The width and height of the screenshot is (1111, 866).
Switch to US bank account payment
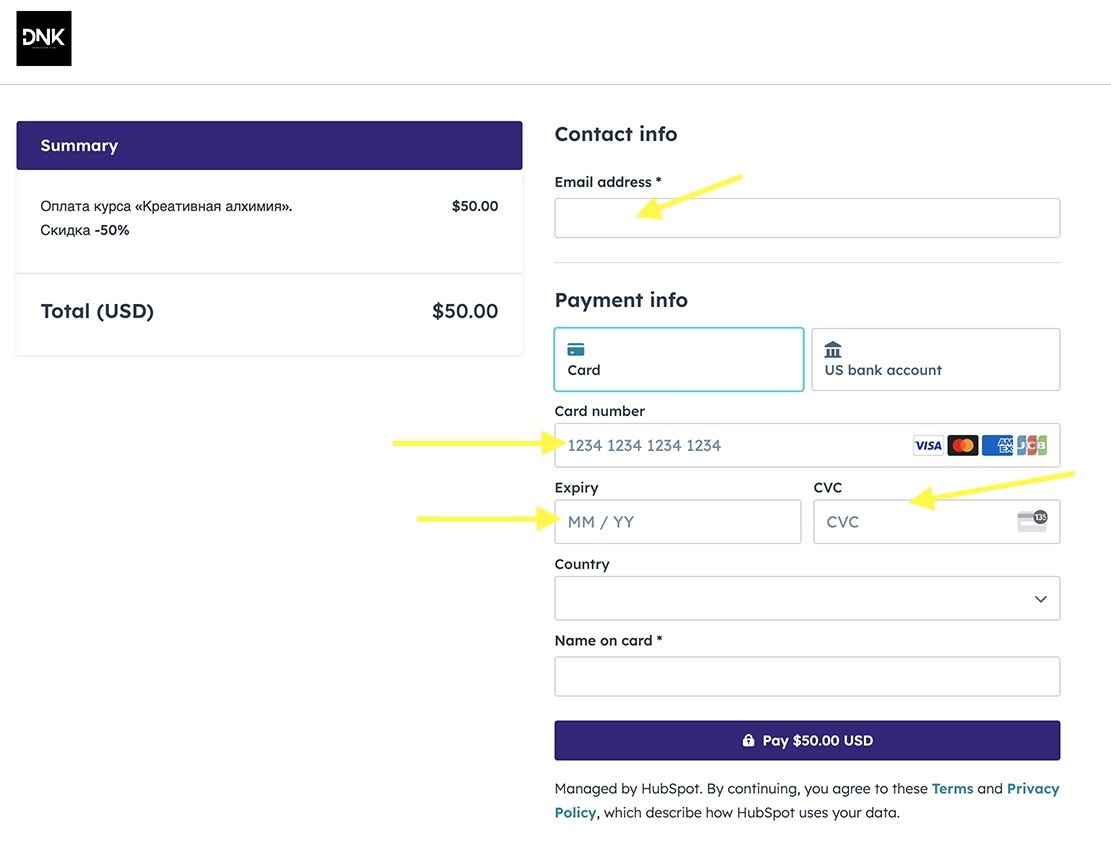click(935, 359)
